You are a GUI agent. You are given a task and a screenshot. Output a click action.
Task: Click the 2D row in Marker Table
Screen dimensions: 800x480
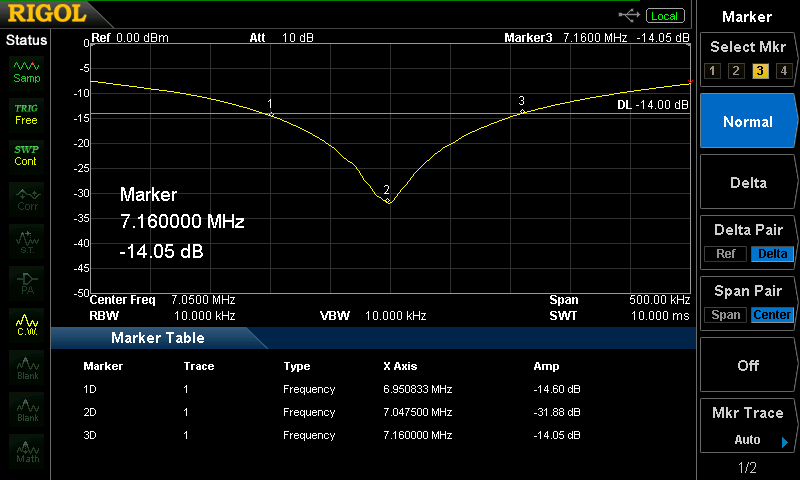click(x=332, y=412)
